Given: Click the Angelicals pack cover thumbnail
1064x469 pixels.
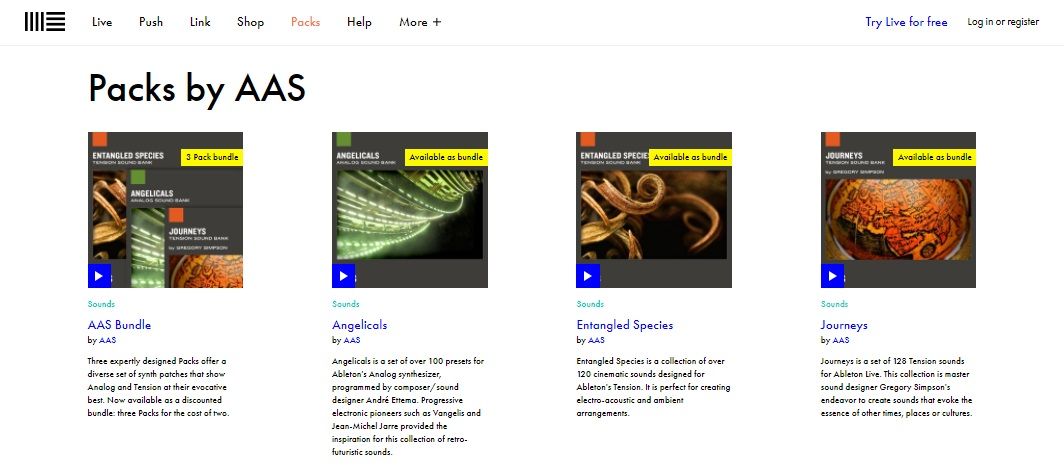Looking at the screenshot, I should pos(410,210).
